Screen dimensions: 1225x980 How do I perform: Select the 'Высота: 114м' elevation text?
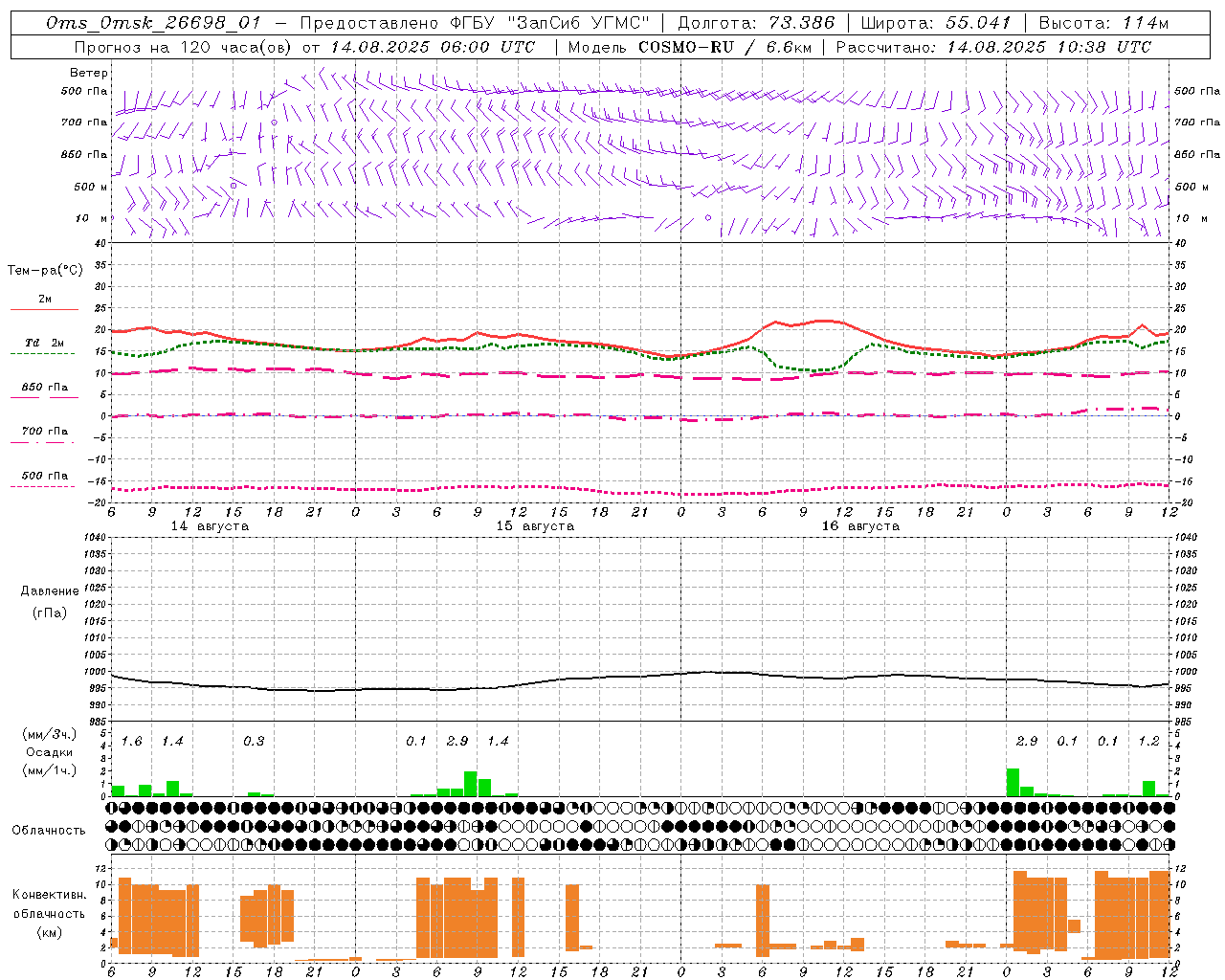click(1103, 23)
